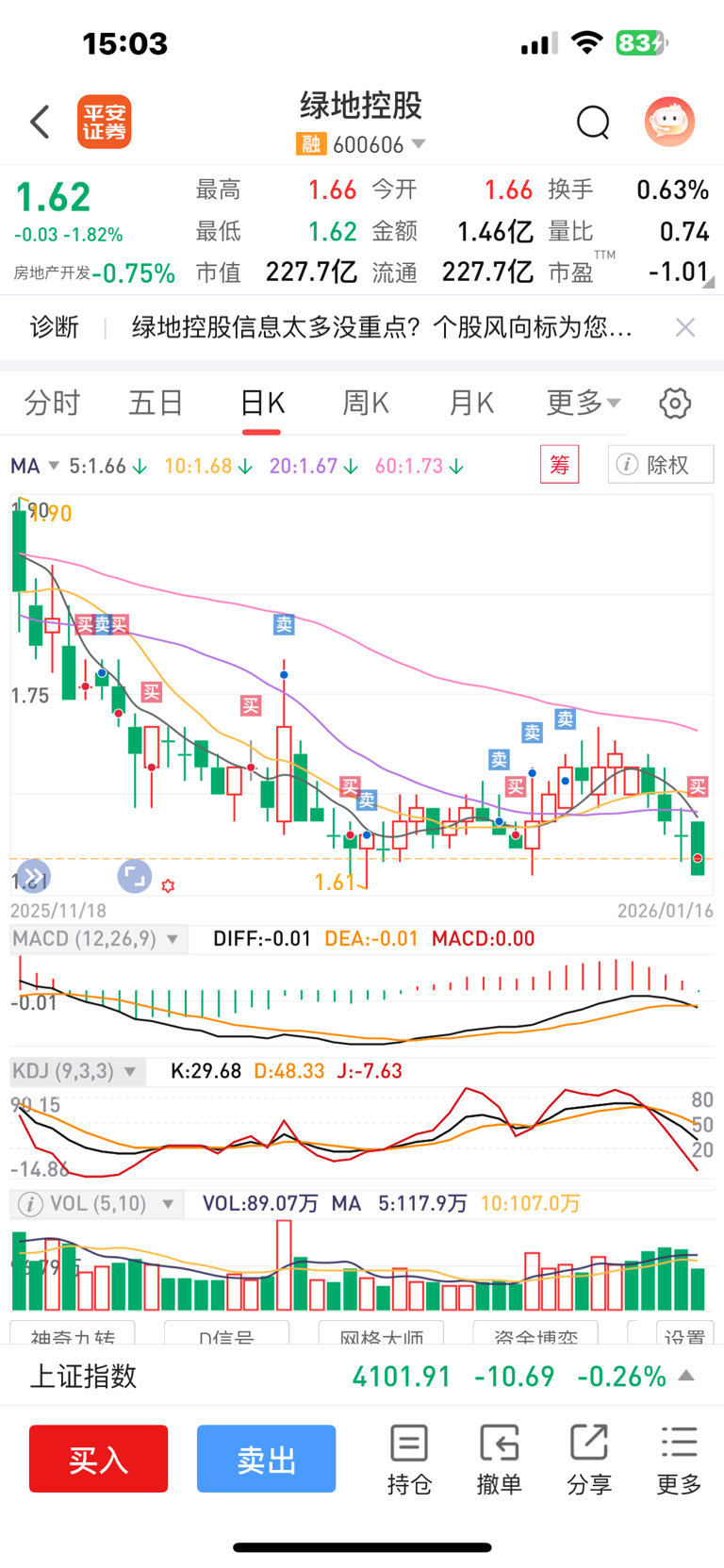Tap the 上证指数 4101.91 value
Screen dimensions: 724x1568
point(403,1377)
